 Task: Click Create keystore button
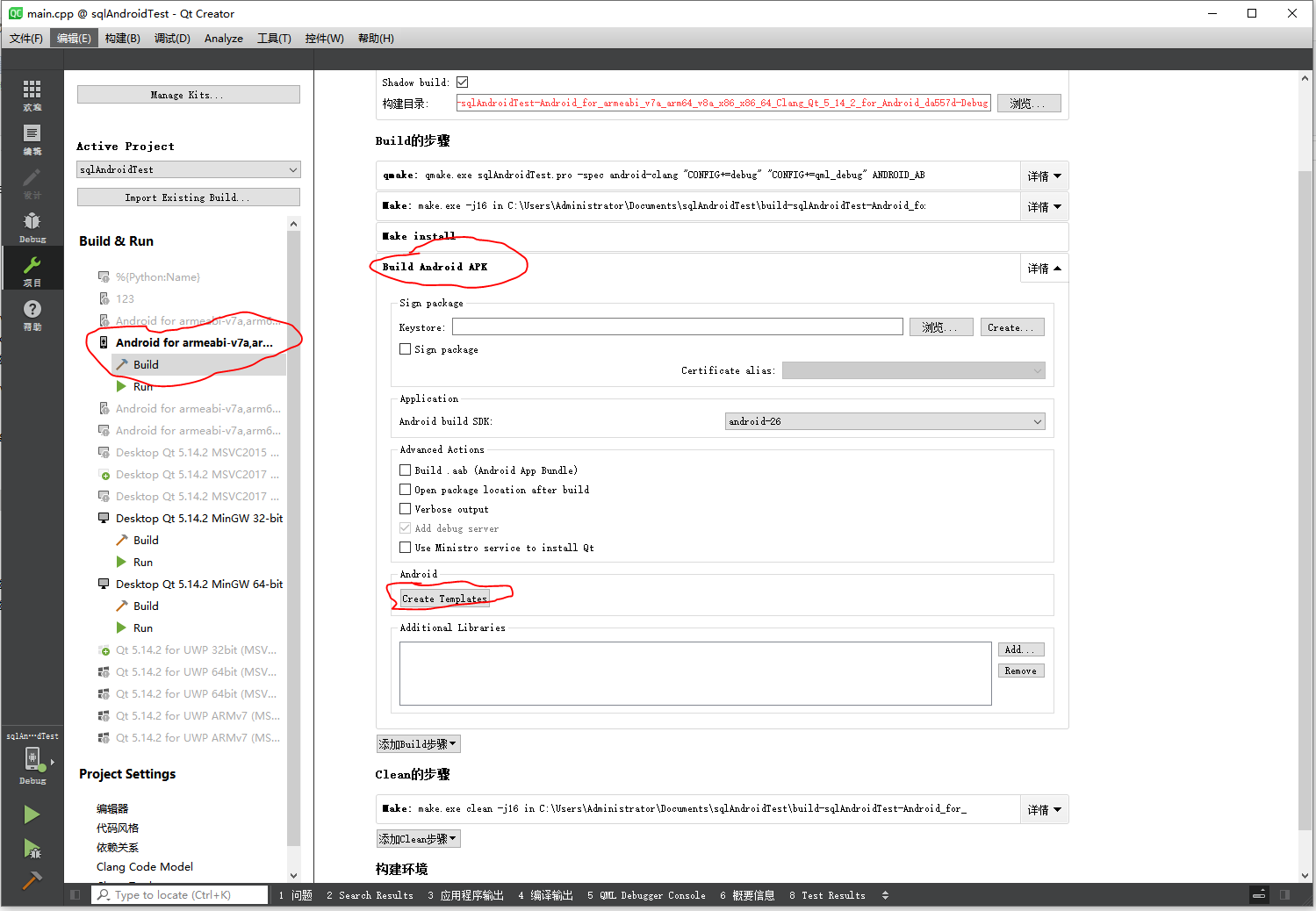point(1012,327)
